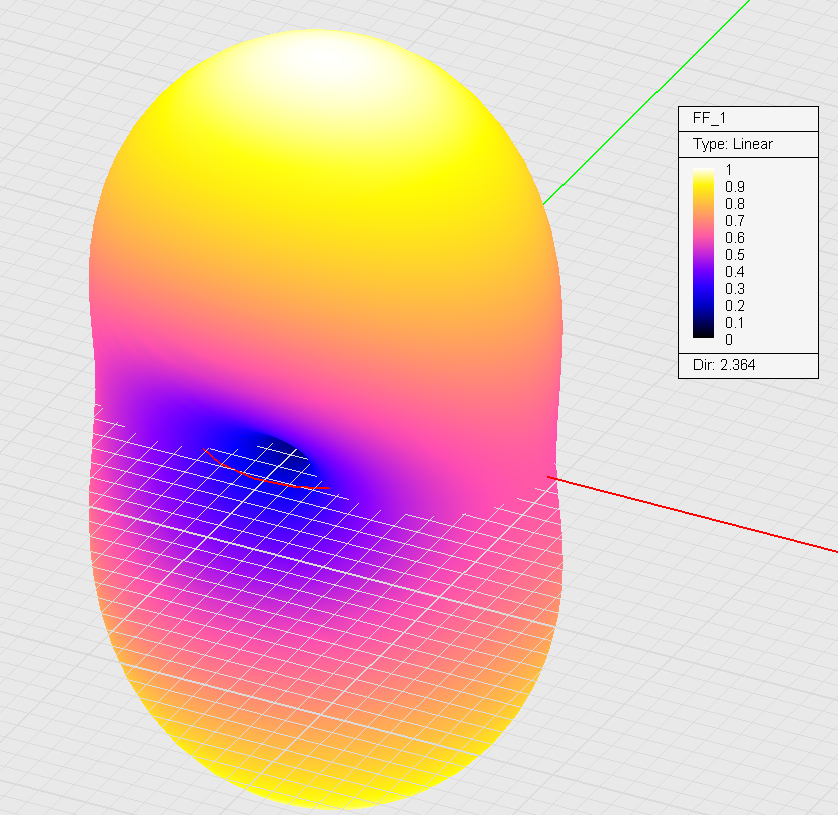Click the 0.1 value on the legend

[735, 323]
